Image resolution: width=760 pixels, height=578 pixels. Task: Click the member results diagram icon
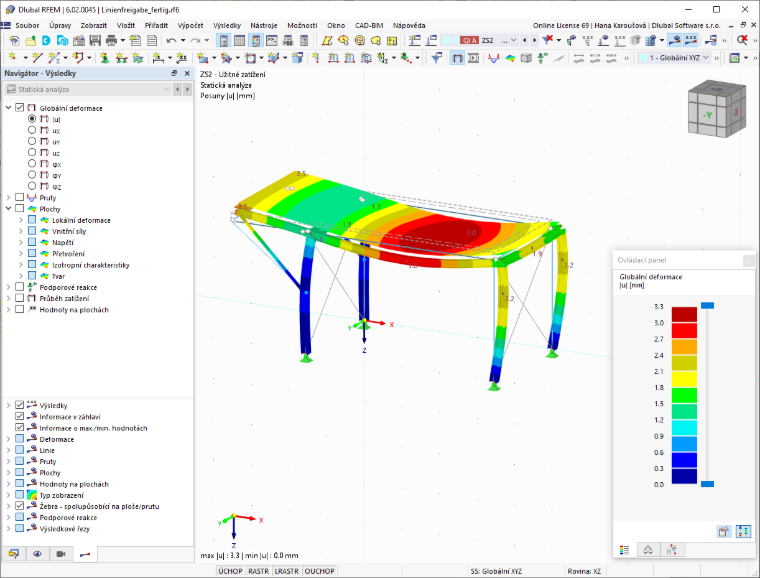(x=493, y=58)
